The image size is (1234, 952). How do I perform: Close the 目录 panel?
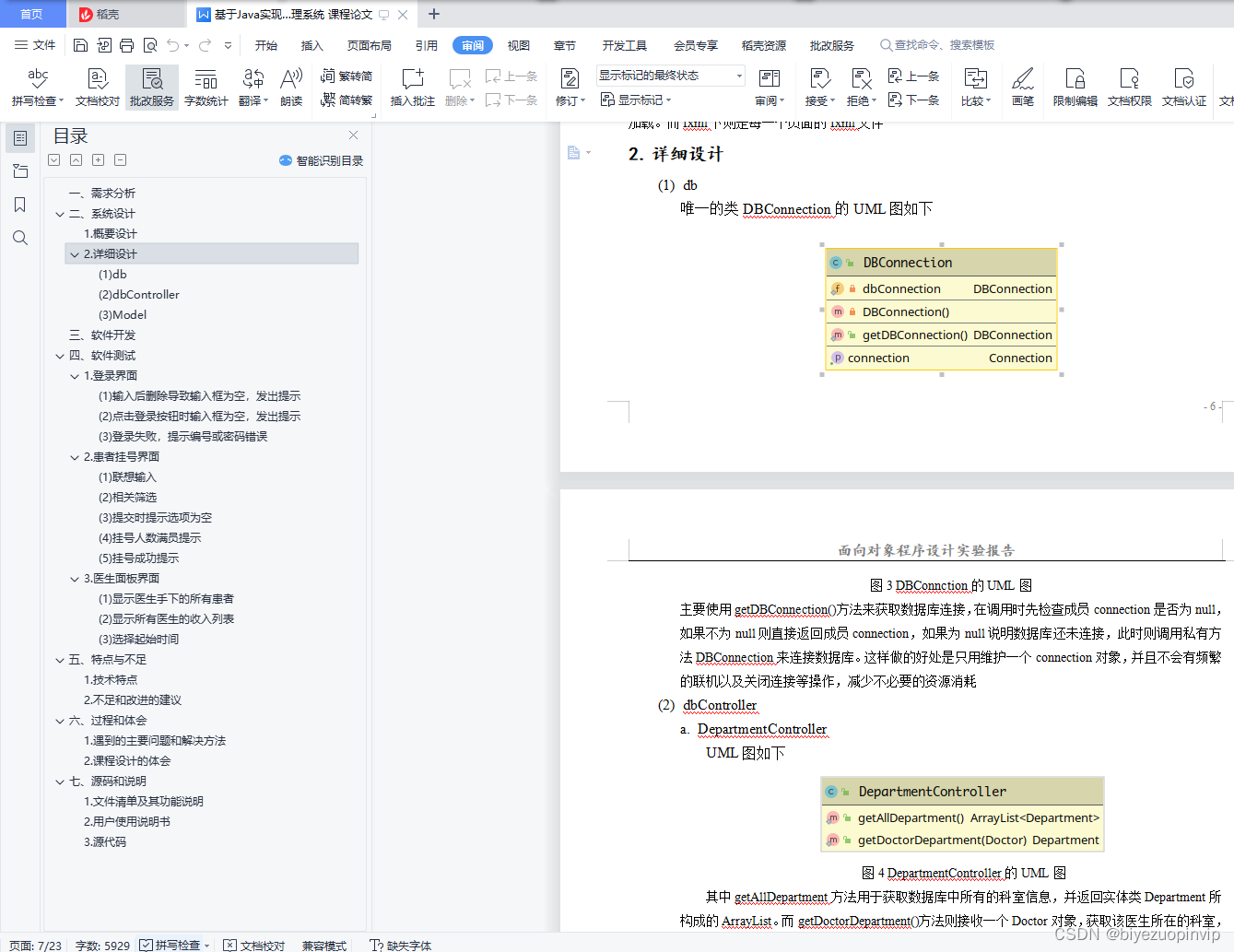(x=353, y=135)
